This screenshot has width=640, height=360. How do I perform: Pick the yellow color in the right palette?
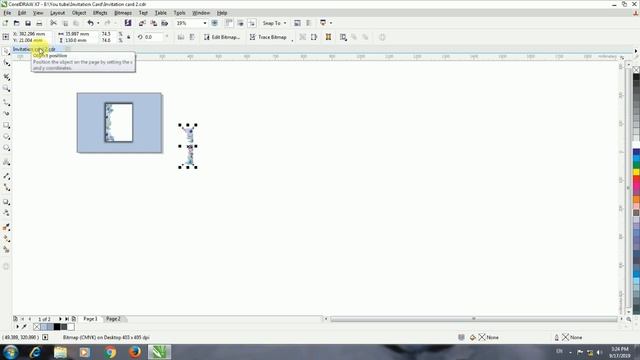636,172
